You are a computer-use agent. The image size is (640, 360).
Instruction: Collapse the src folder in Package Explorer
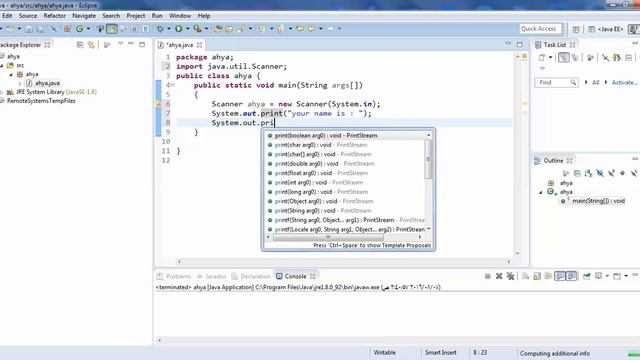coord(2,66)
